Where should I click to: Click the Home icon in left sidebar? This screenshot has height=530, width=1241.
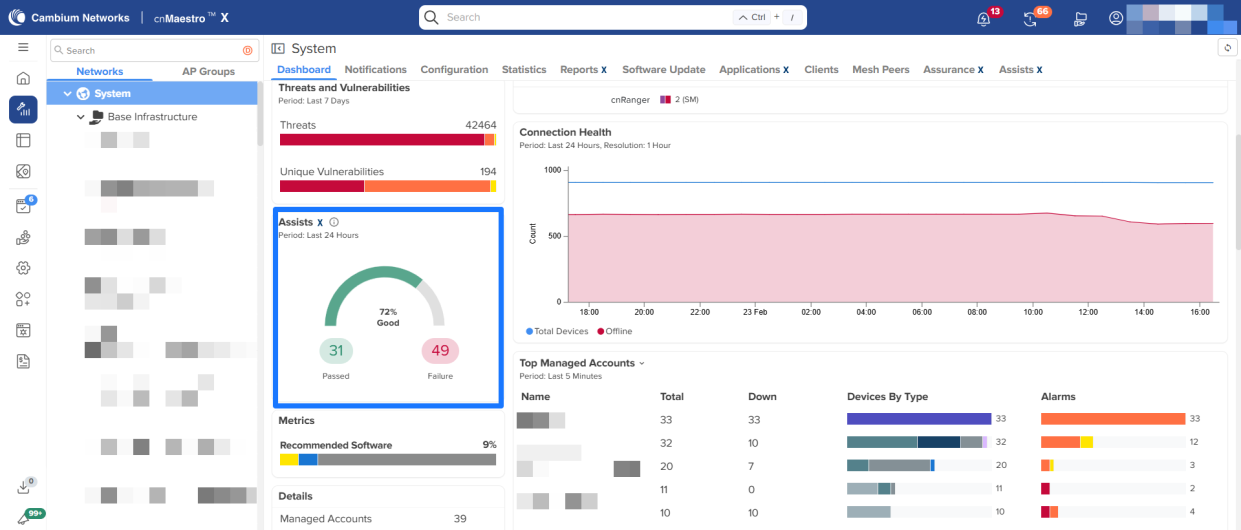tap(23, 79)
